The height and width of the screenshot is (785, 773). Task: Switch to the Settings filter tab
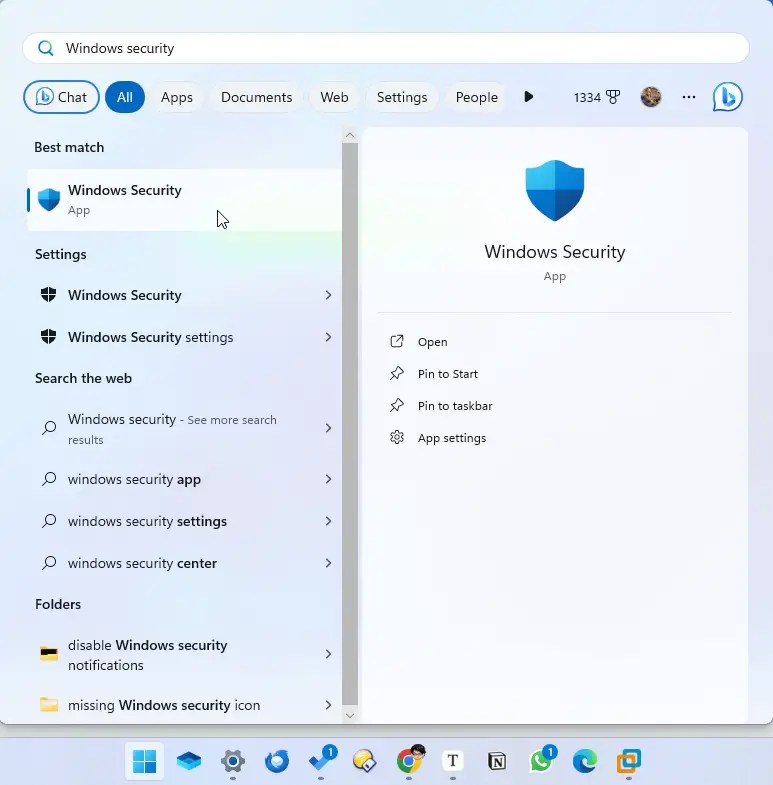(x=402, y=97)
